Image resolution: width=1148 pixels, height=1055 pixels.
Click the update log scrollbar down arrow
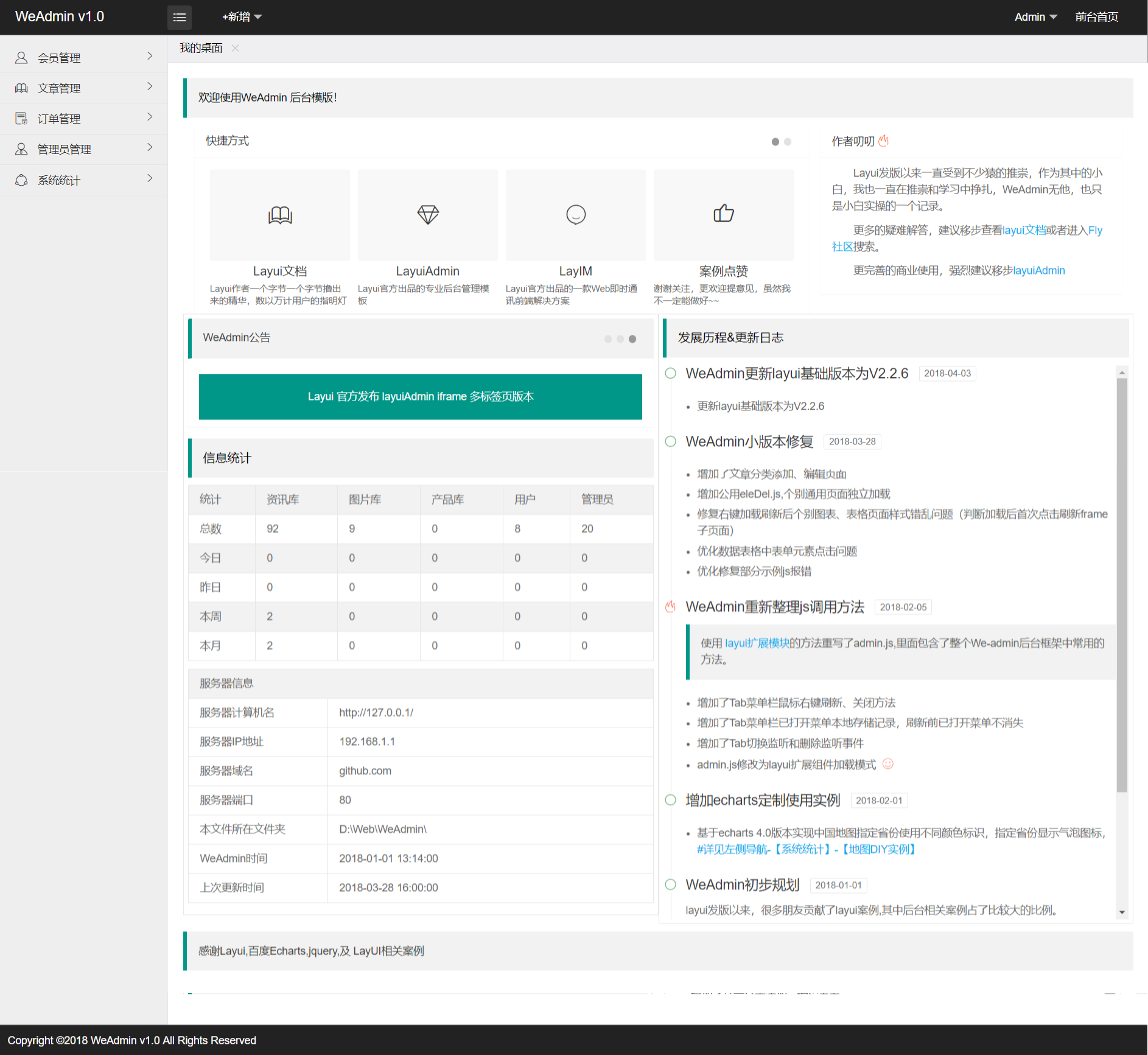1122,913
